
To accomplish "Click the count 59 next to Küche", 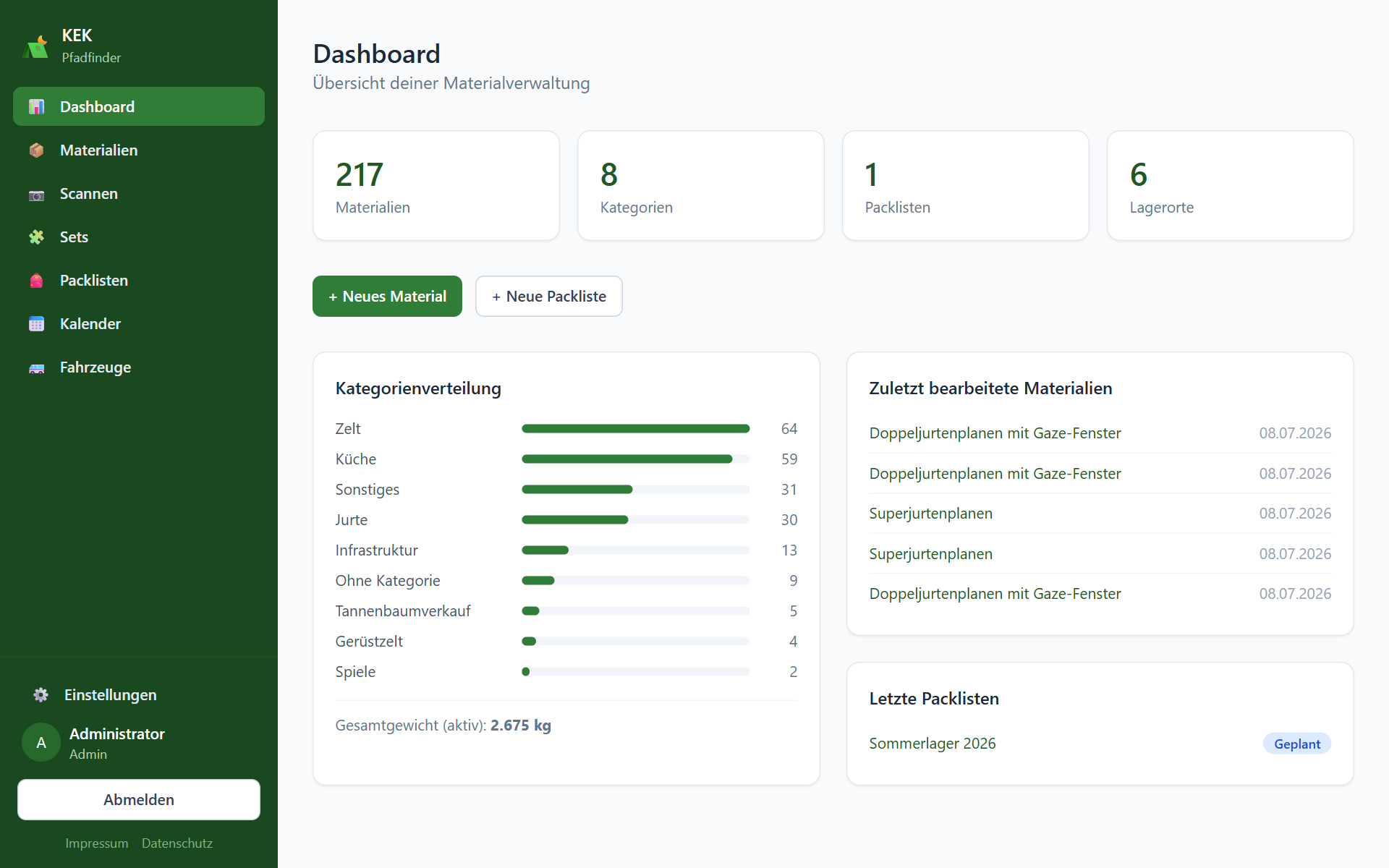I will pyautogui.click(x=789, y=459).
